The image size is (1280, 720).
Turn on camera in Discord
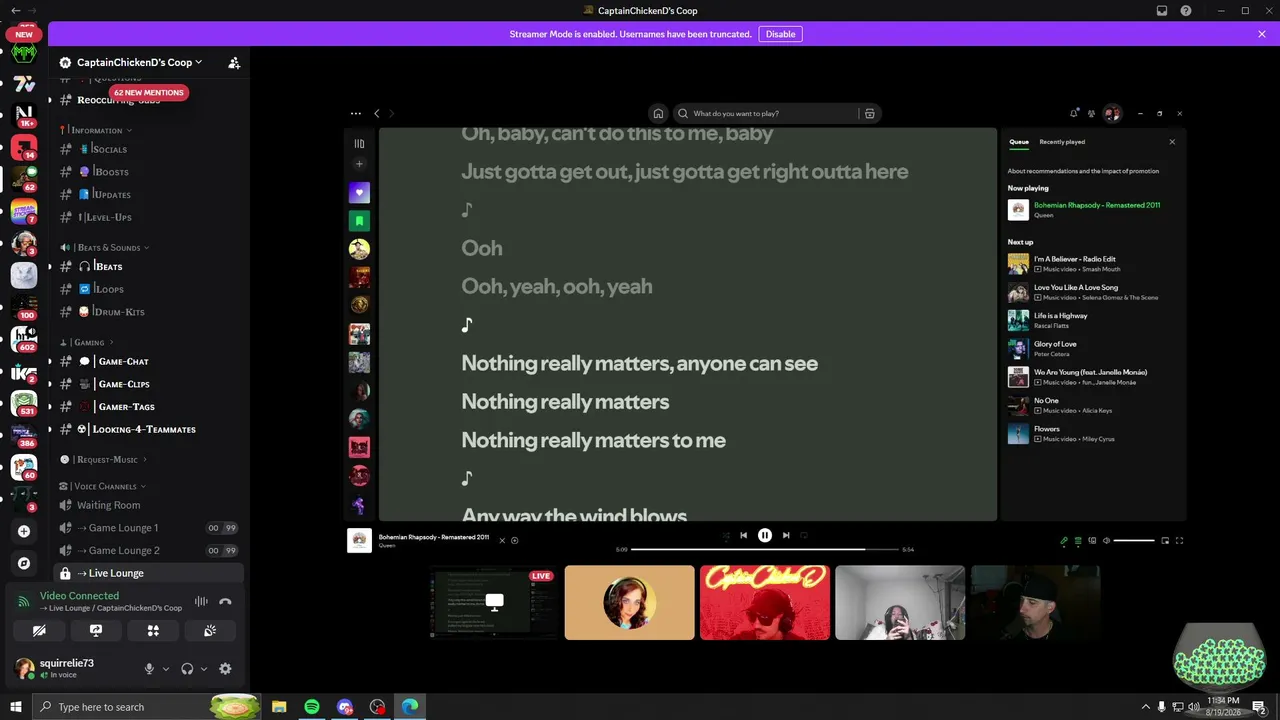click(39, 631)
